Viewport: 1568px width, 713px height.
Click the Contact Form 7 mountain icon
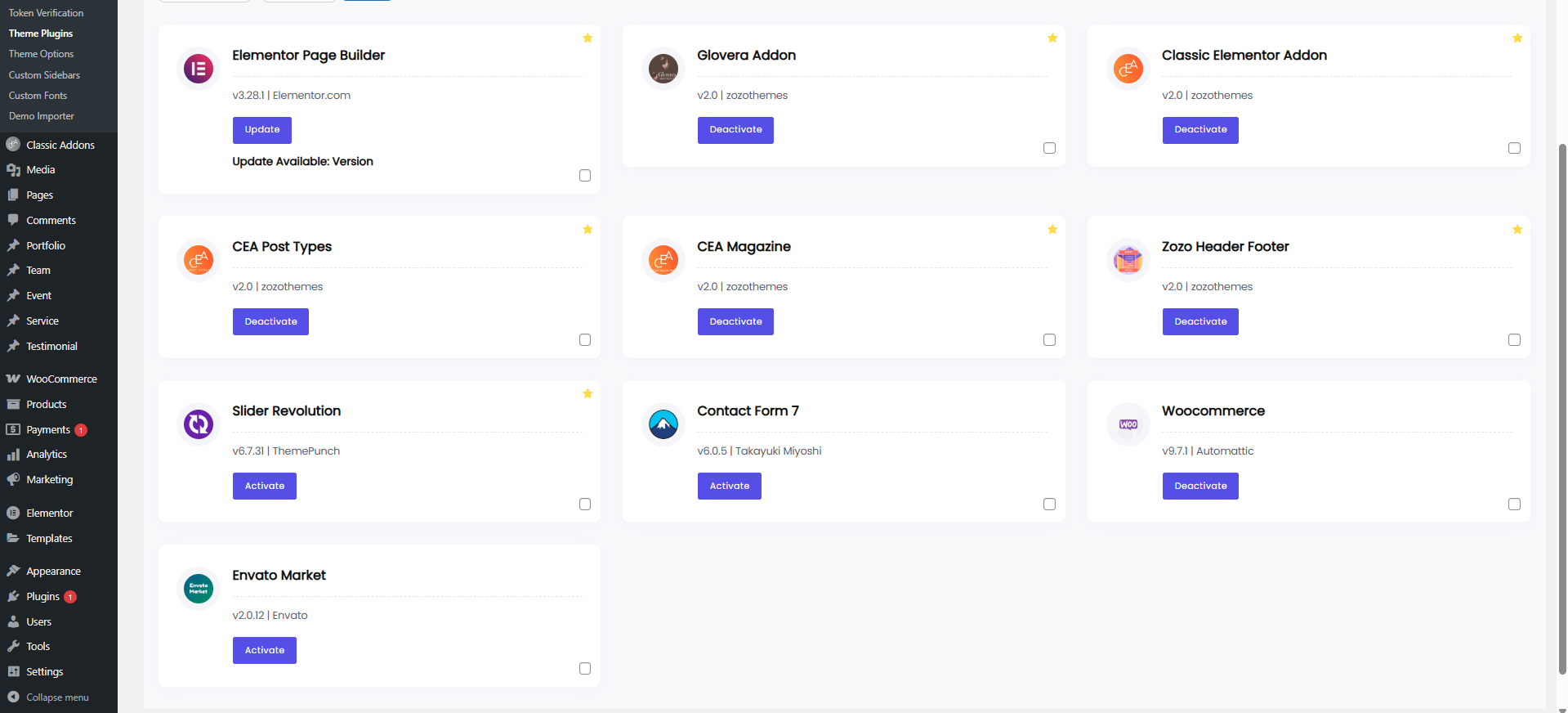tap(663, 424)
